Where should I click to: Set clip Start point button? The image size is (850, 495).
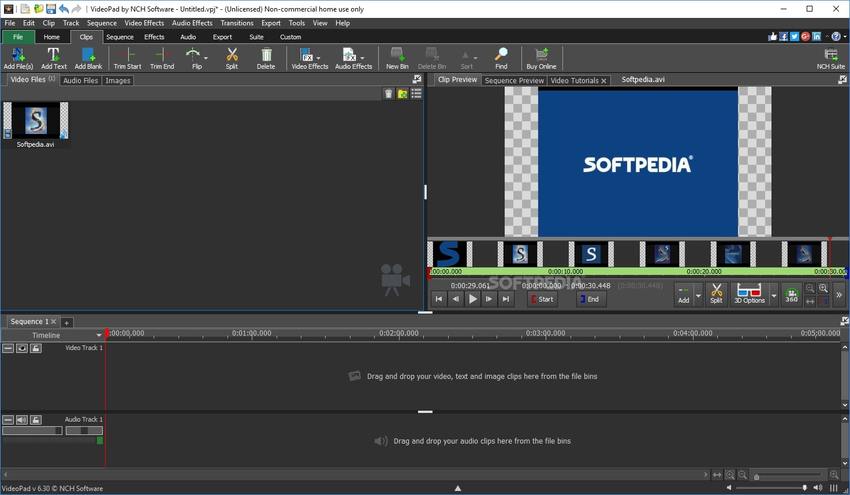tap(542, 299)
